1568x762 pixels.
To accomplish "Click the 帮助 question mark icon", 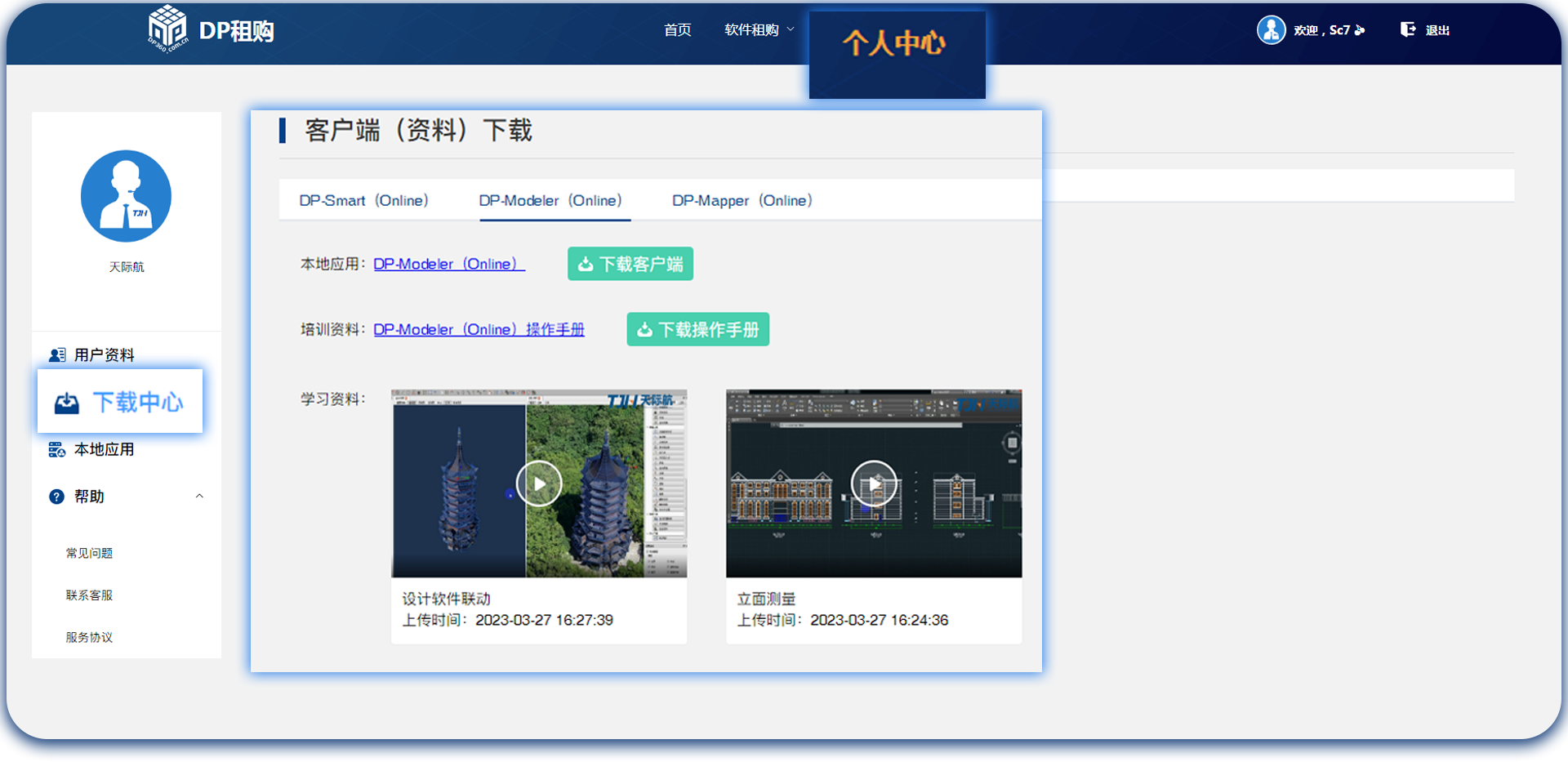I will click(55, 496).
